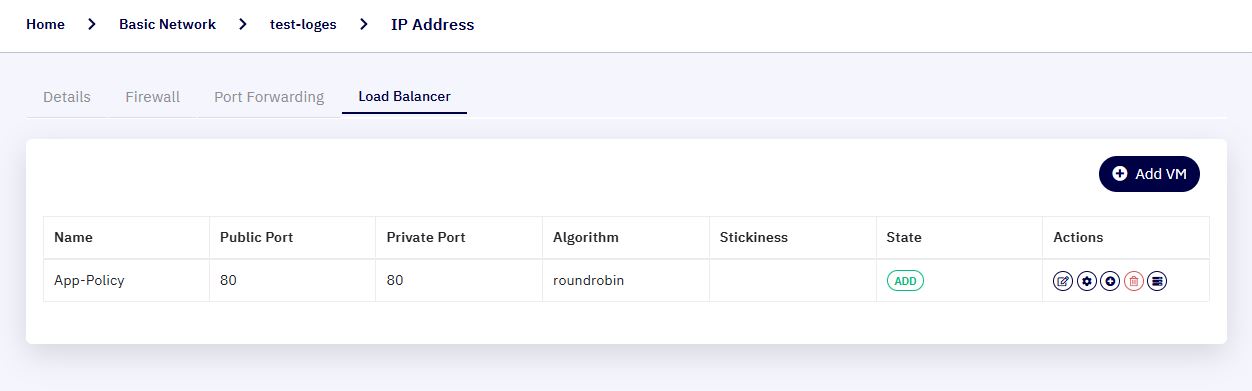Click the plus icon inside Add VM button
Image resolution: width=1252 pixels, height=391 pixels.
click(x=1120, y=174)
